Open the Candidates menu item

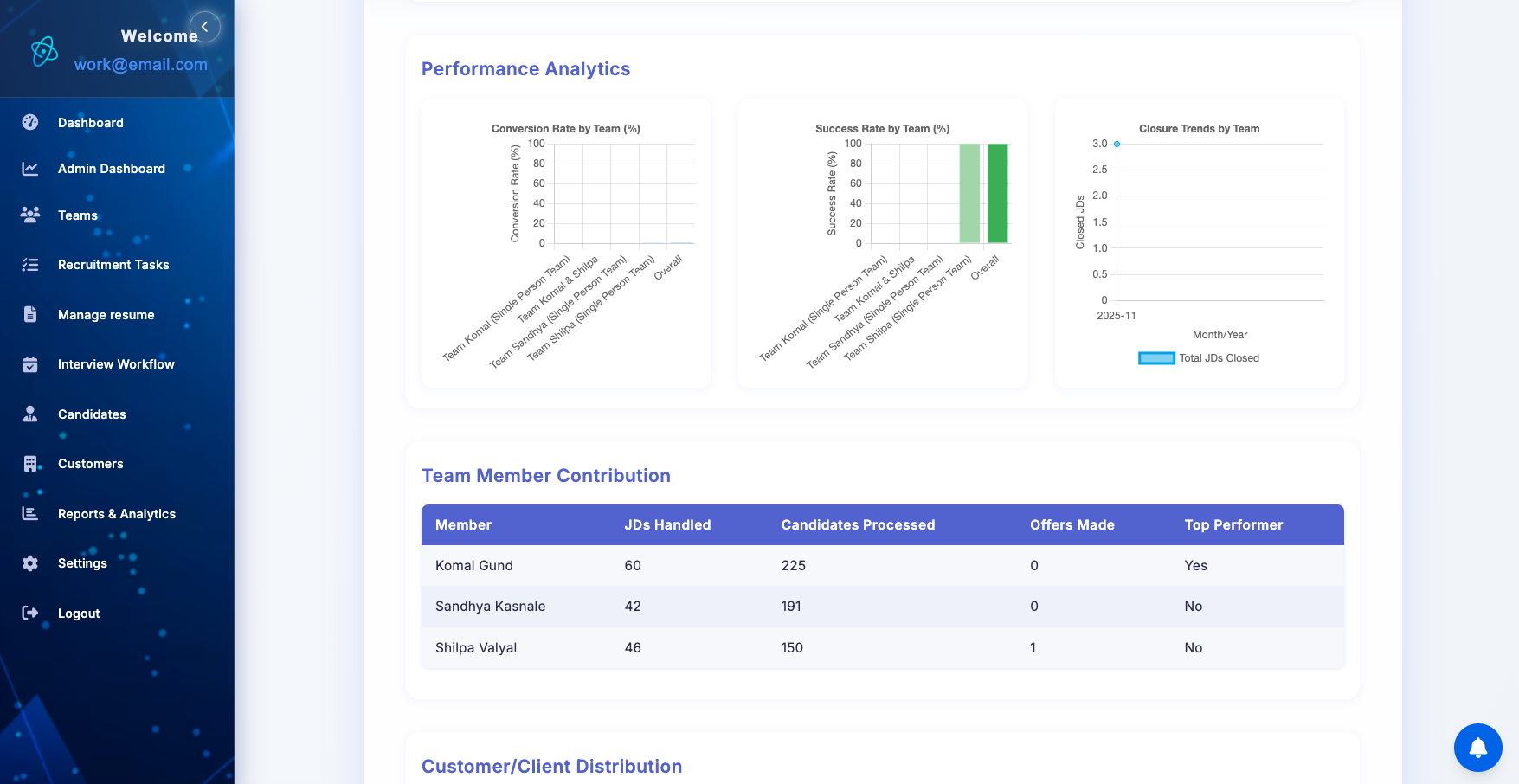[92, 414]
